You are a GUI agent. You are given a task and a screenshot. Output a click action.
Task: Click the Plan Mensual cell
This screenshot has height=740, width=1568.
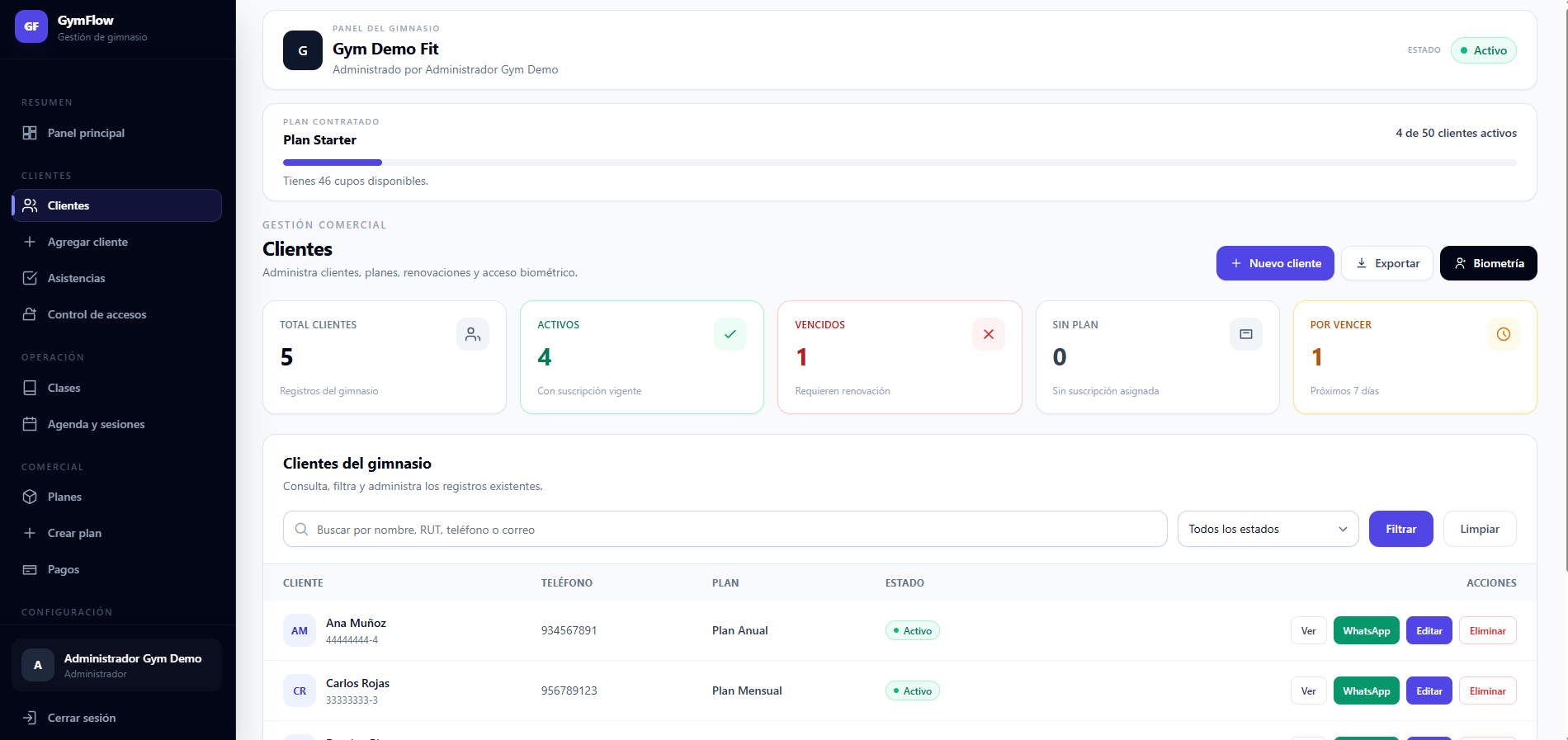[747, 691]
